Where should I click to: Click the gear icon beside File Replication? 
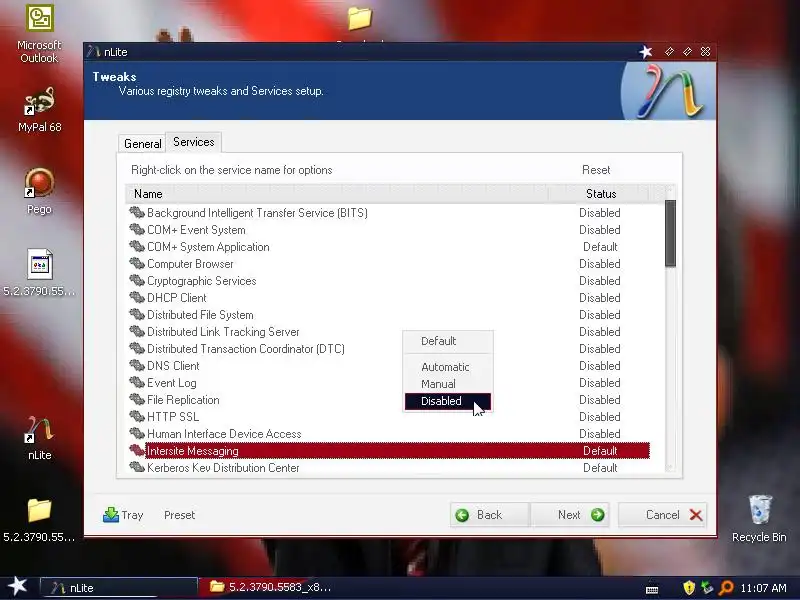coord(137,399)
